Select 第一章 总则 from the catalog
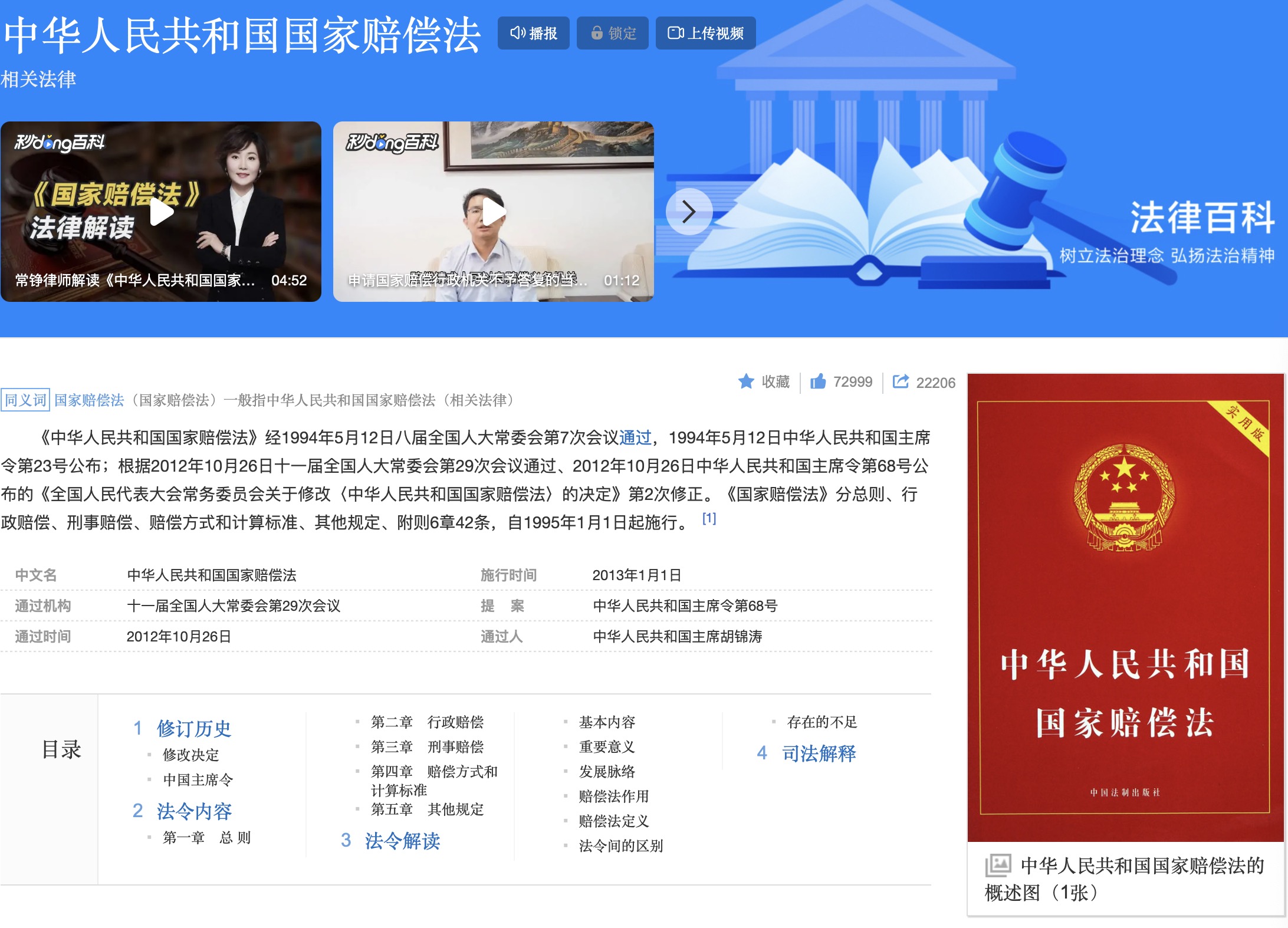The image size is (1288, 928). coord(208,837)
